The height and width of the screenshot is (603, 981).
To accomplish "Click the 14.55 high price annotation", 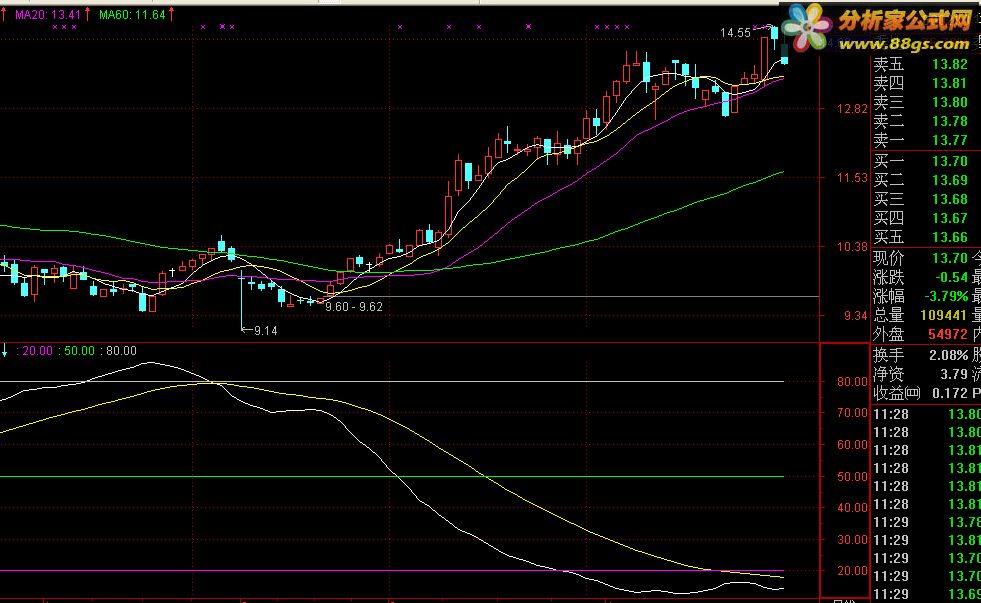I will click(x=735, y=33).
